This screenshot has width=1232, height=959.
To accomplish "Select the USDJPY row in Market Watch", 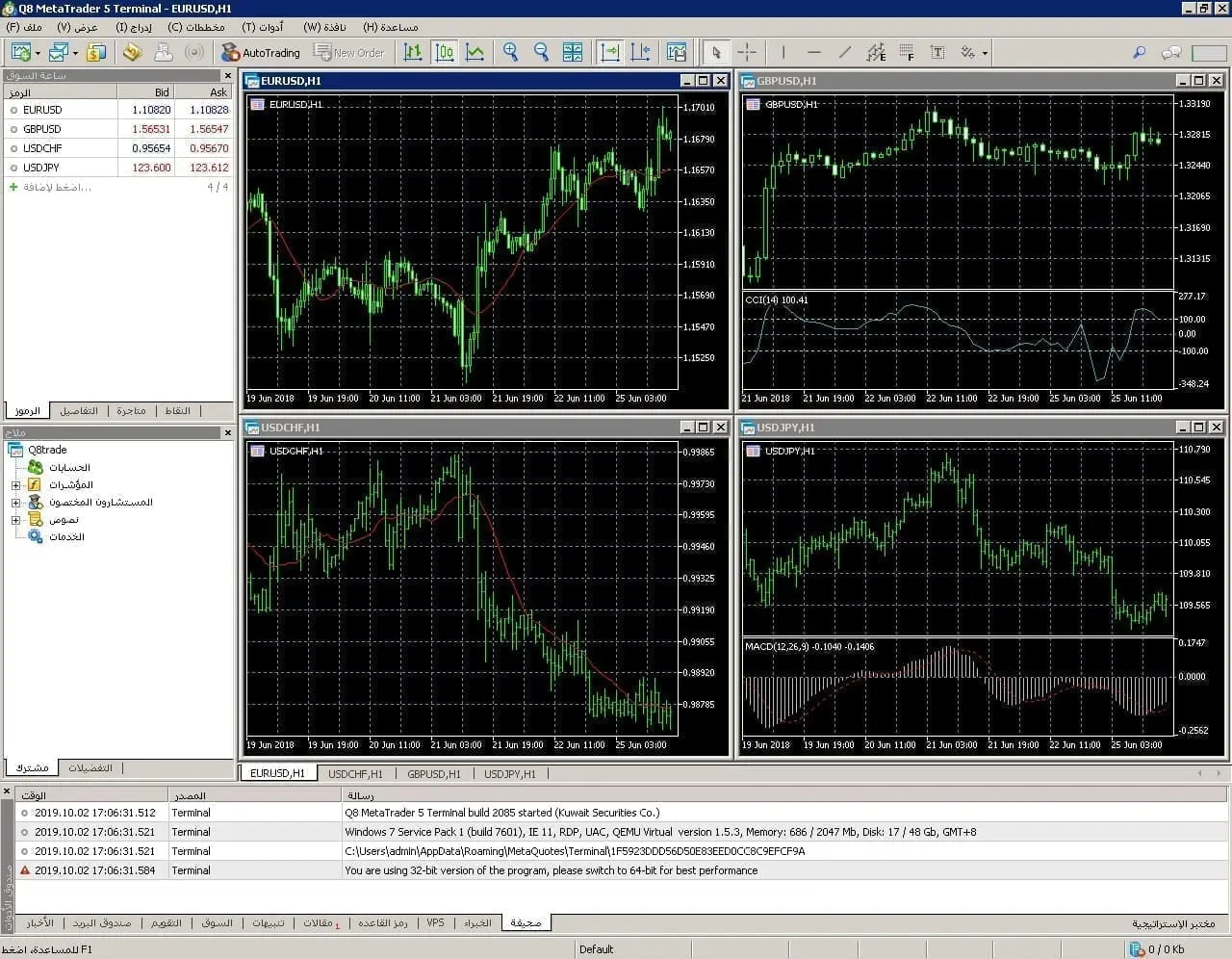I will click(x=42, y=167).
